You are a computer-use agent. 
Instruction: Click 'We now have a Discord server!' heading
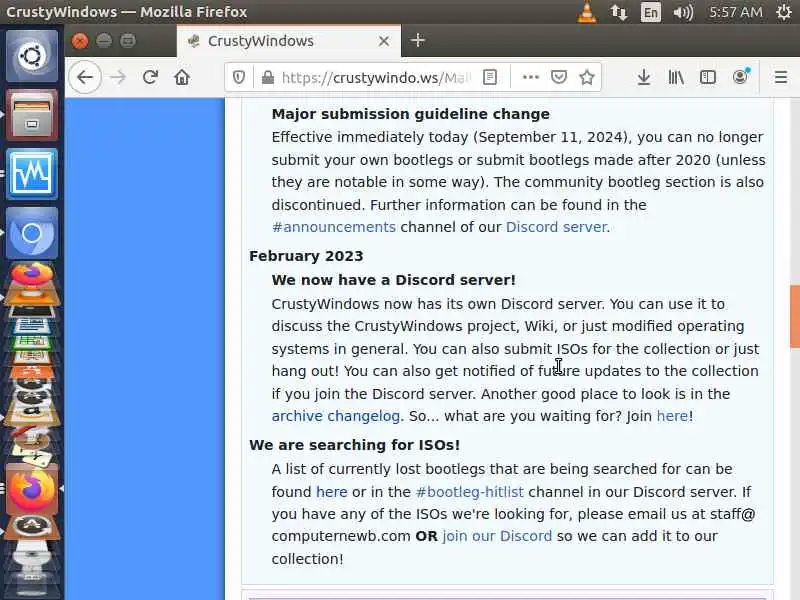pyautogui.click(x=393, y=280)
